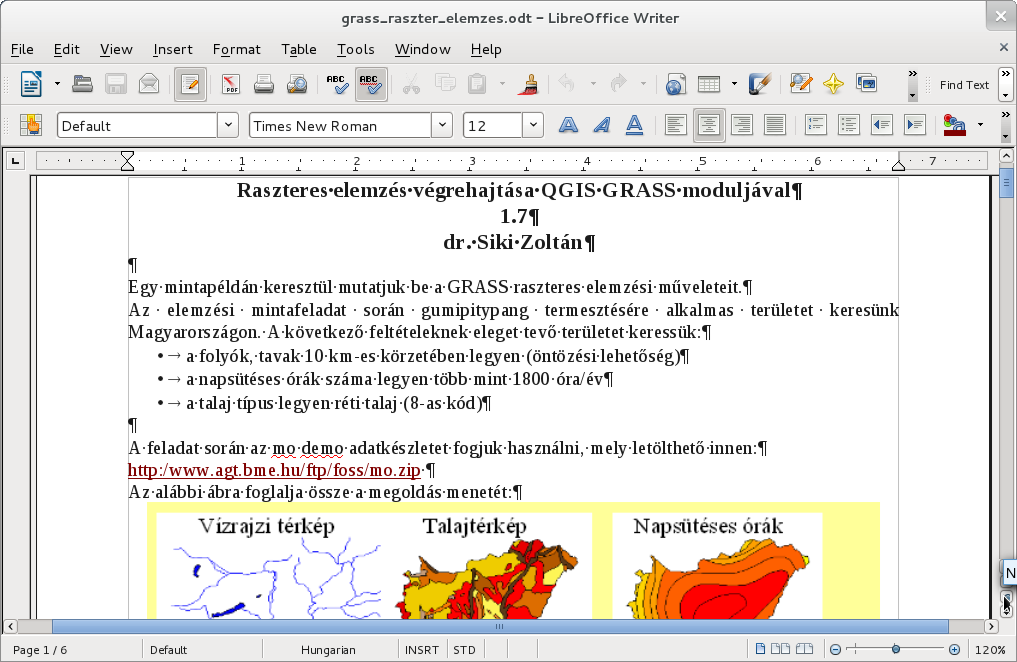Open the Paste options dropdown arrow
The height and width of the screenshot is (662, 1017).
coord(502,84)
